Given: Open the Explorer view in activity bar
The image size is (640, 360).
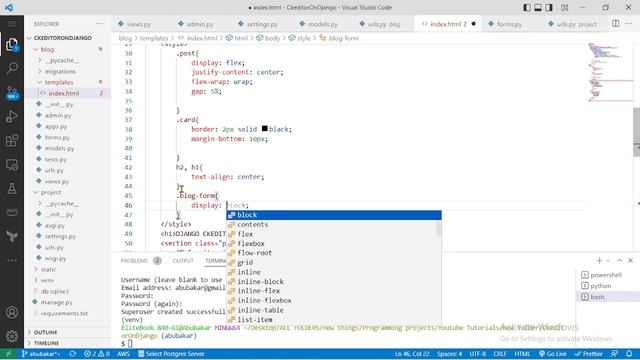Looking at the screenshot, I should point(12,44).
